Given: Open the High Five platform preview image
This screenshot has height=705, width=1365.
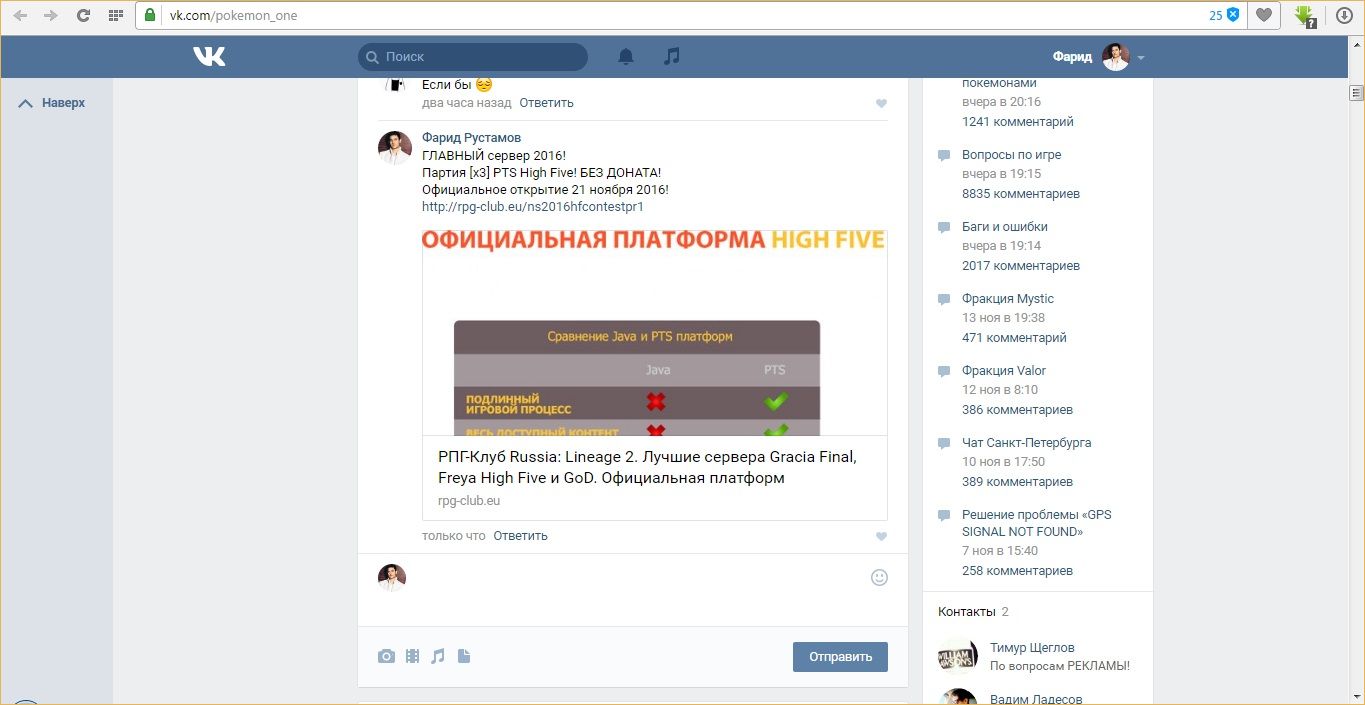Looking at the screenshot, I should pos(655,333).
